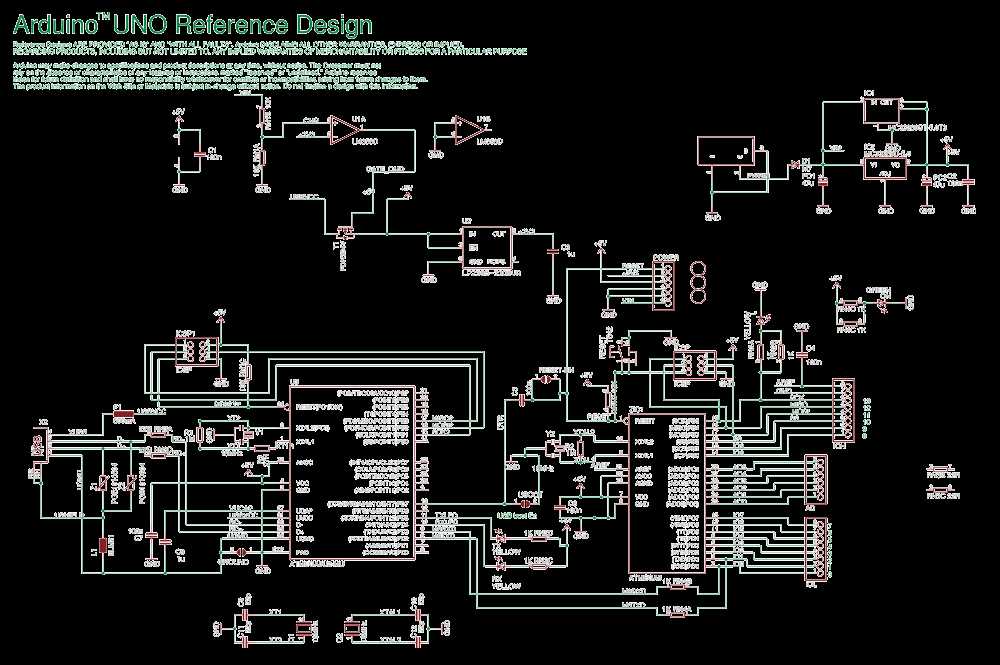Click the PC2 capacitor right of IC2

tap(927, 181)
